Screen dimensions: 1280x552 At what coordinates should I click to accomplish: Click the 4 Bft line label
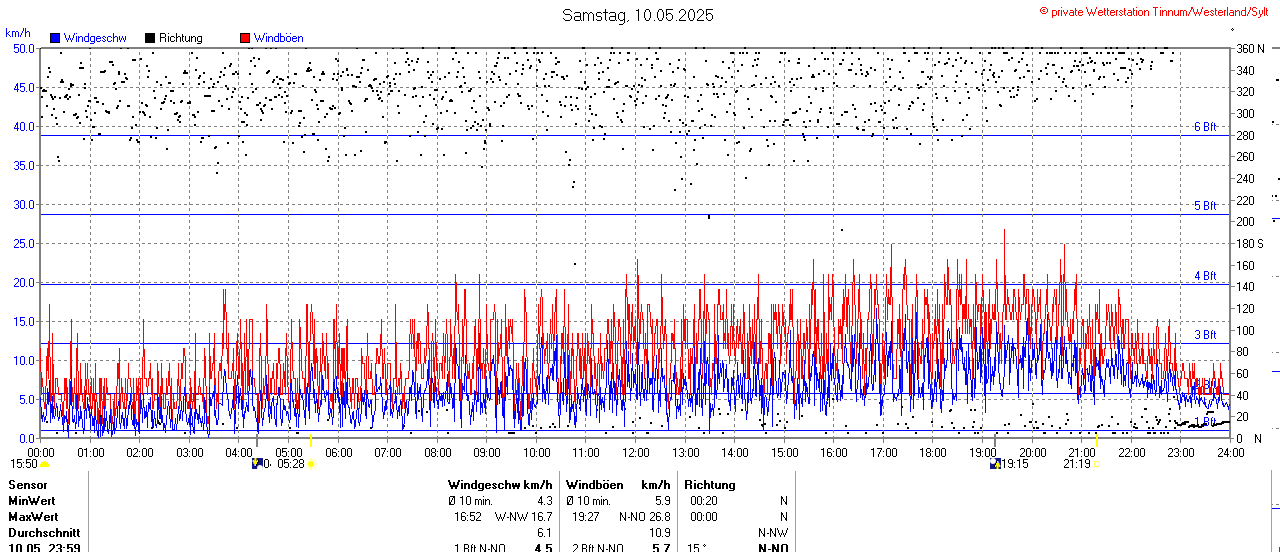click(x=1206, y=276)
